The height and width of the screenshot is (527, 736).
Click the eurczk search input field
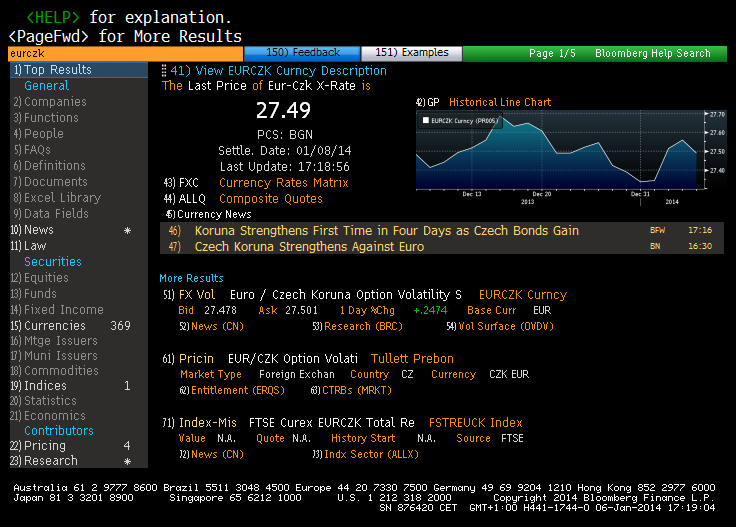pyautogui.click(x=125, y=53)
